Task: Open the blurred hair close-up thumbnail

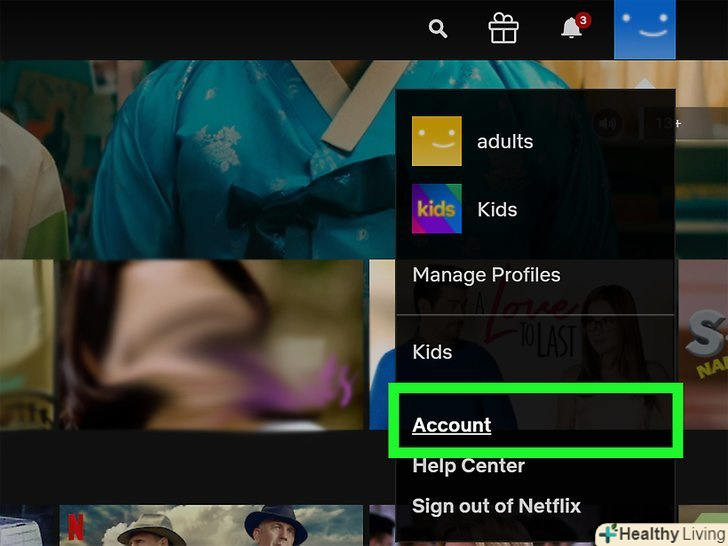Action: click(211, 344)
